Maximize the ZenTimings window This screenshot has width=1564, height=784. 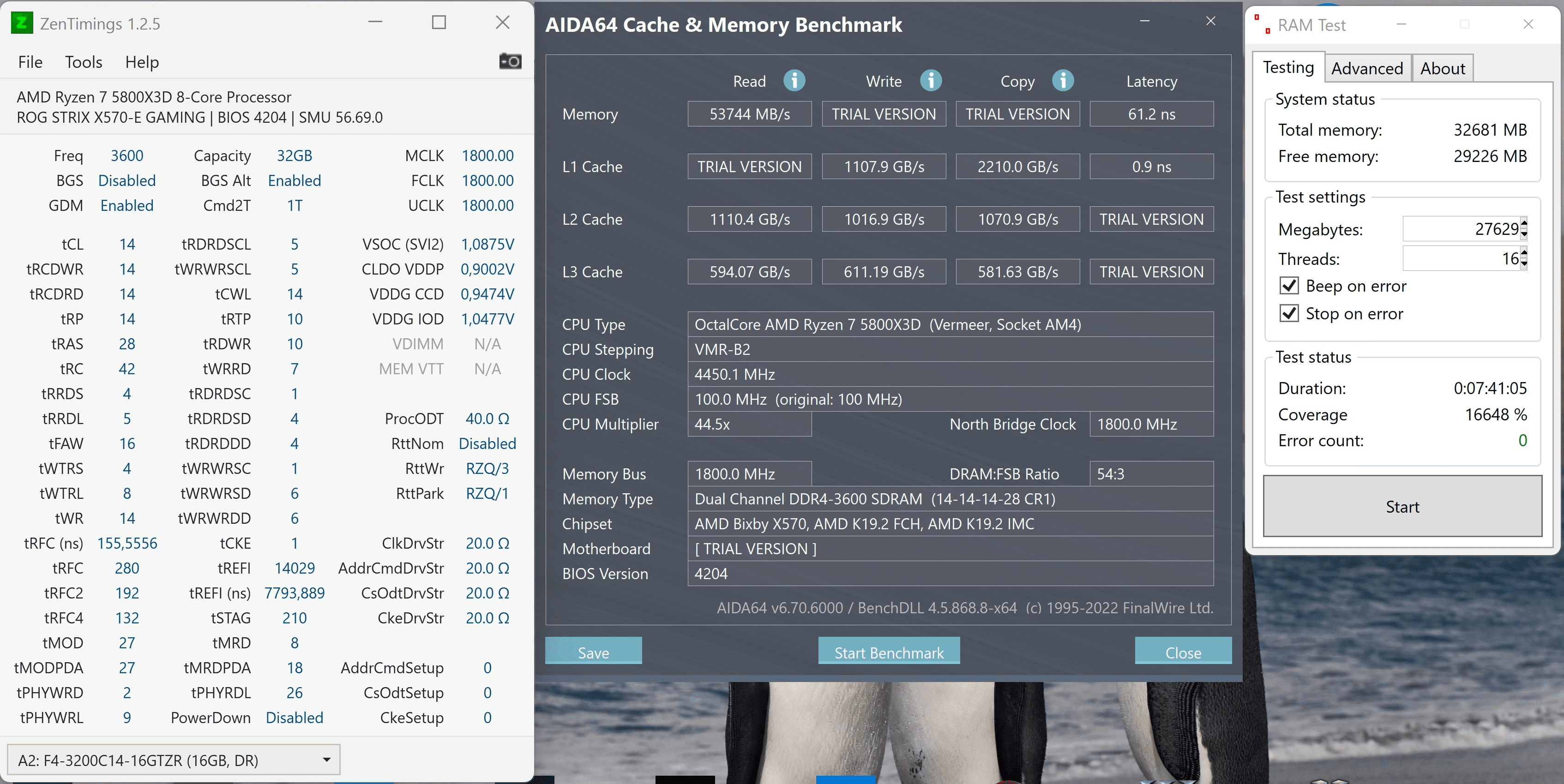tap(439, 23)
